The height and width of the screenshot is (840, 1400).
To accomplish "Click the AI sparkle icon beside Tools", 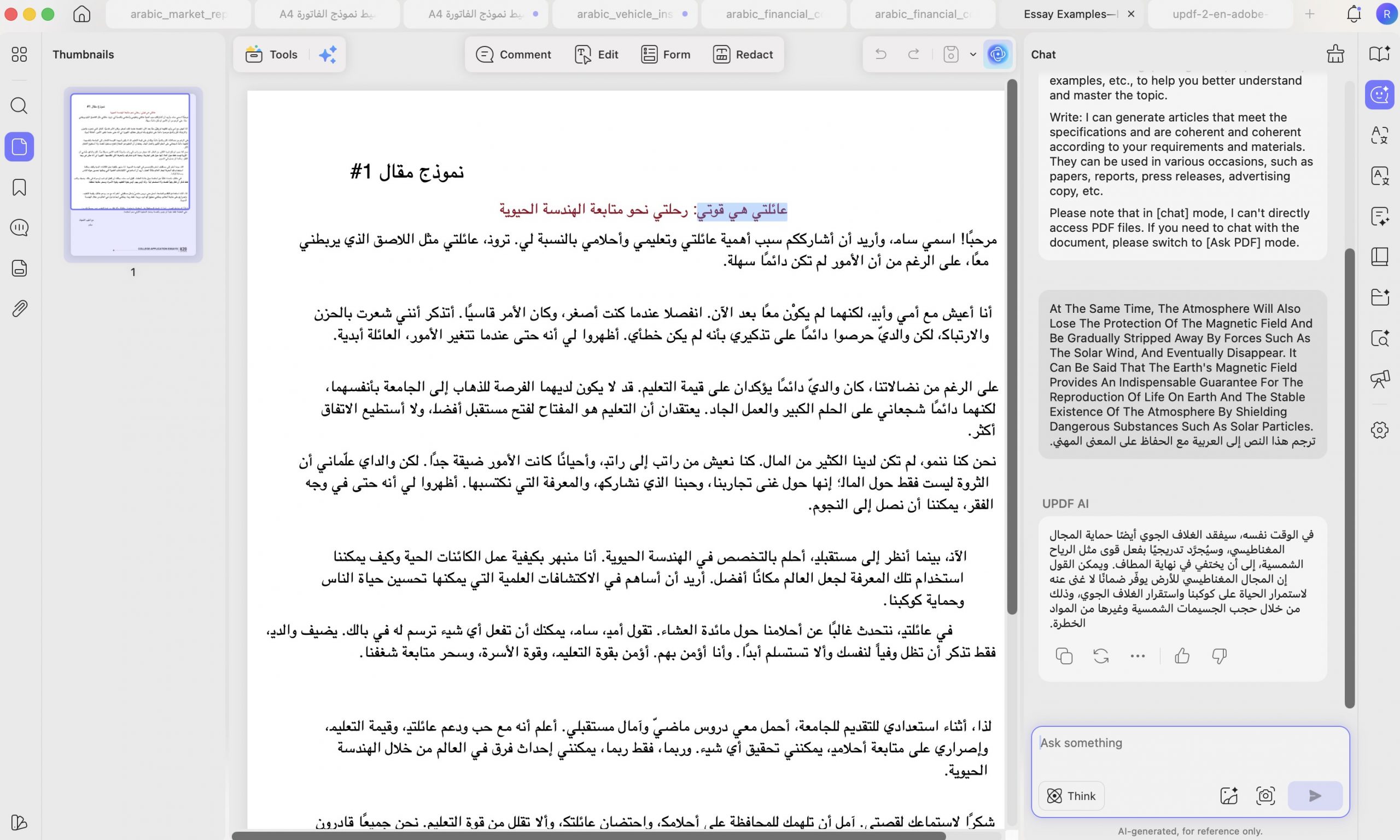I will tap(328, 54).
